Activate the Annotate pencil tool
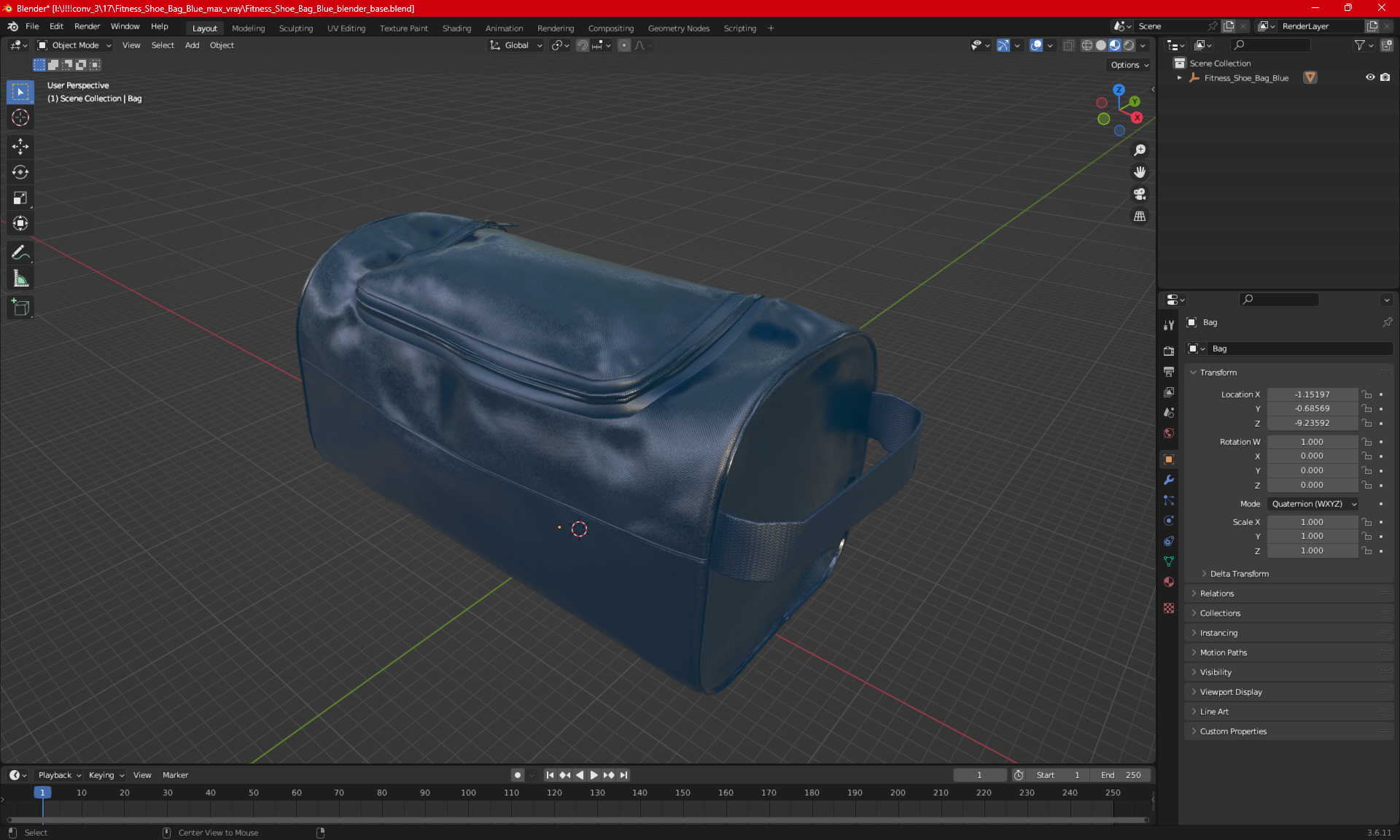1400x840 pixels. coord(20,252)
